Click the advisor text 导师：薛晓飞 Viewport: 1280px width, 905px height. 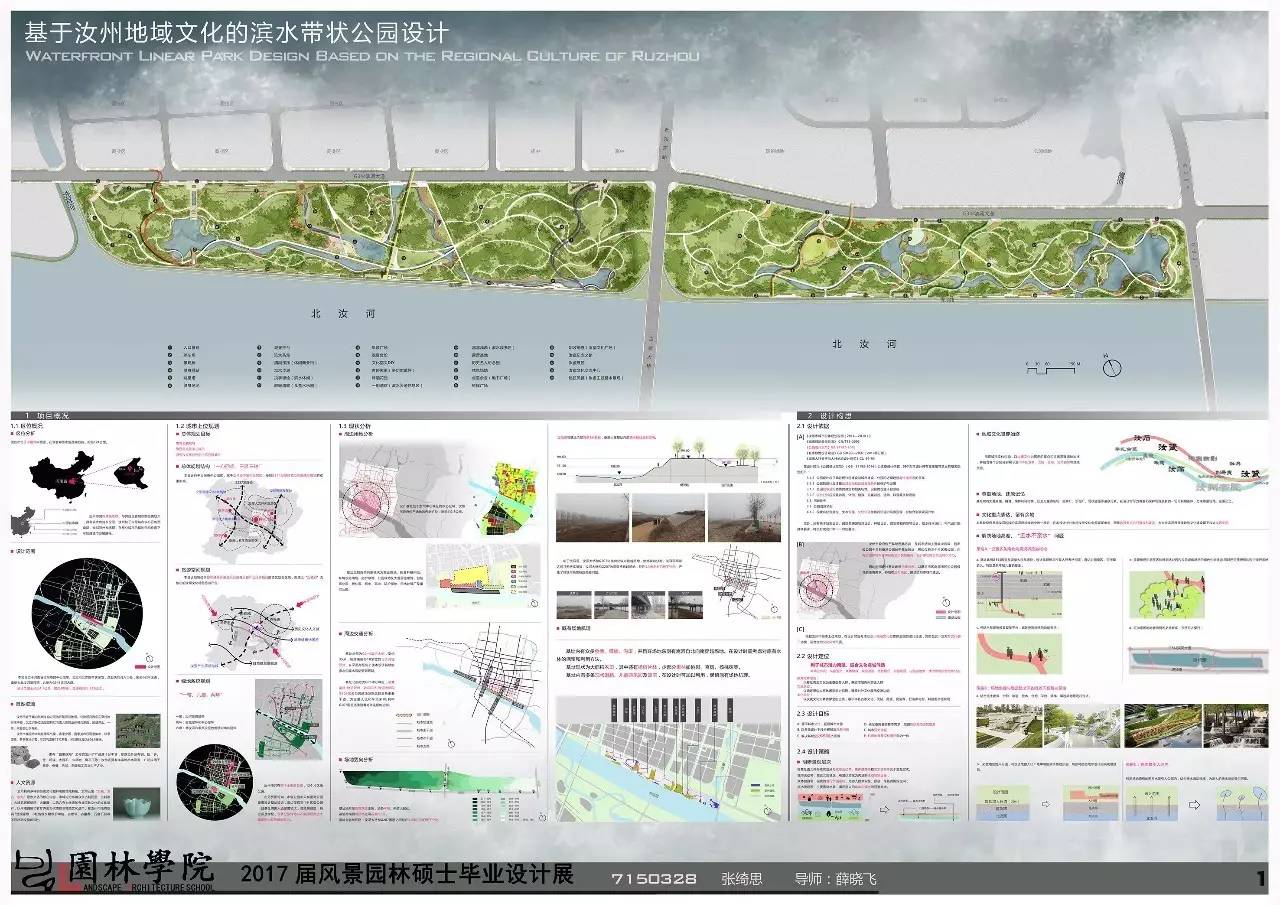[x=835, y=879]
